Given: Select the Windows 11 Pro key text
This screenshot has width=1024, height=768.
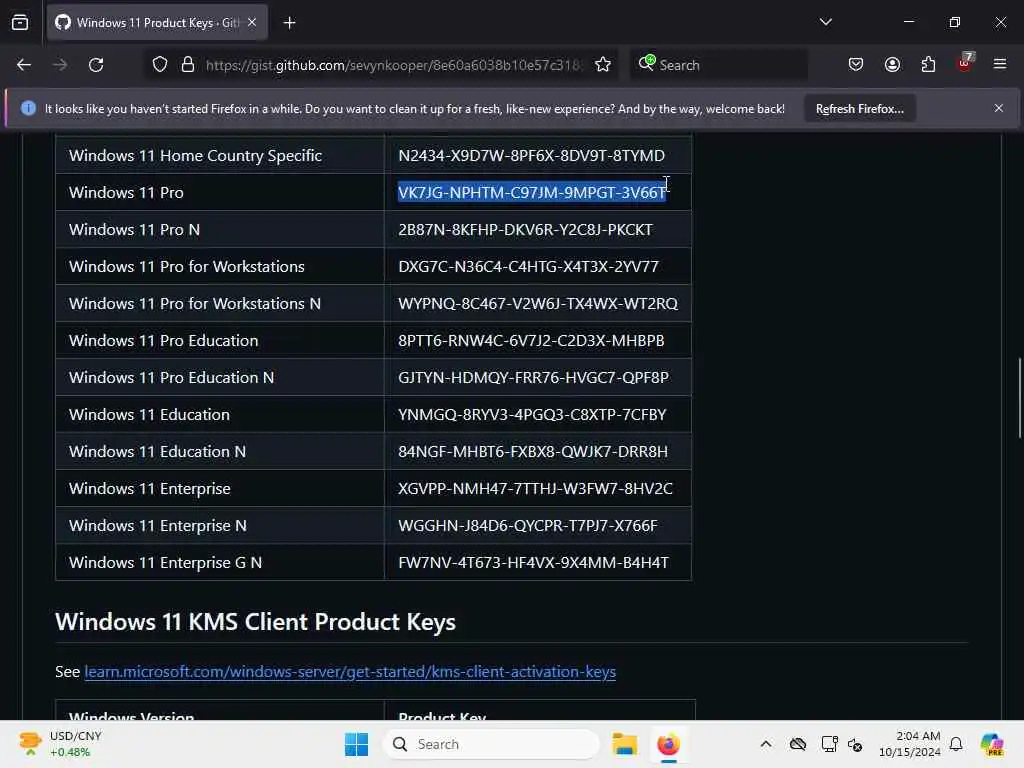Looking at the screenshot, I should click(532, 193).
